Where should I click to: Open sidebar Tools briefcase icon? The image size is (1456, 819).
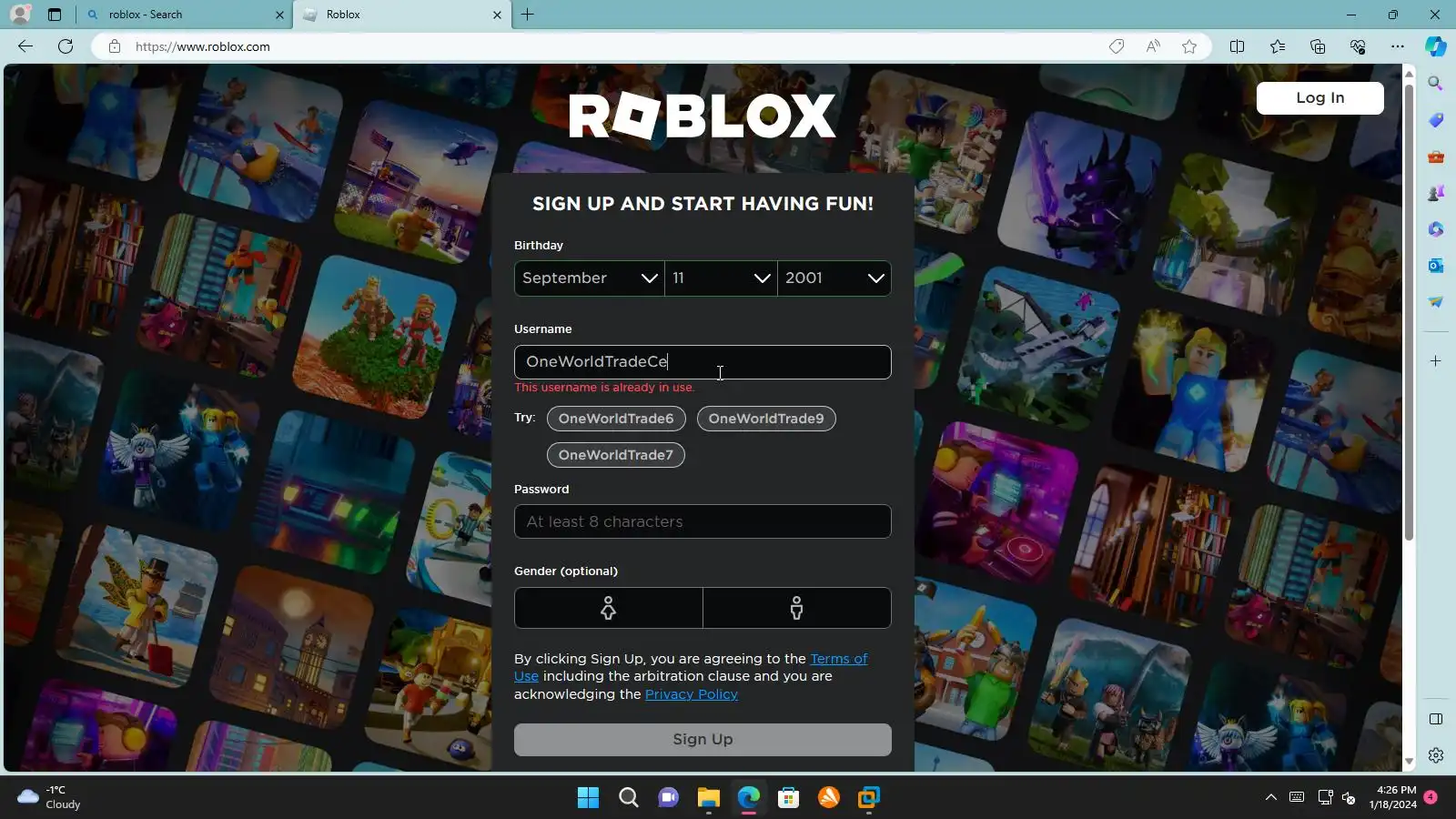coord(1436,157)
